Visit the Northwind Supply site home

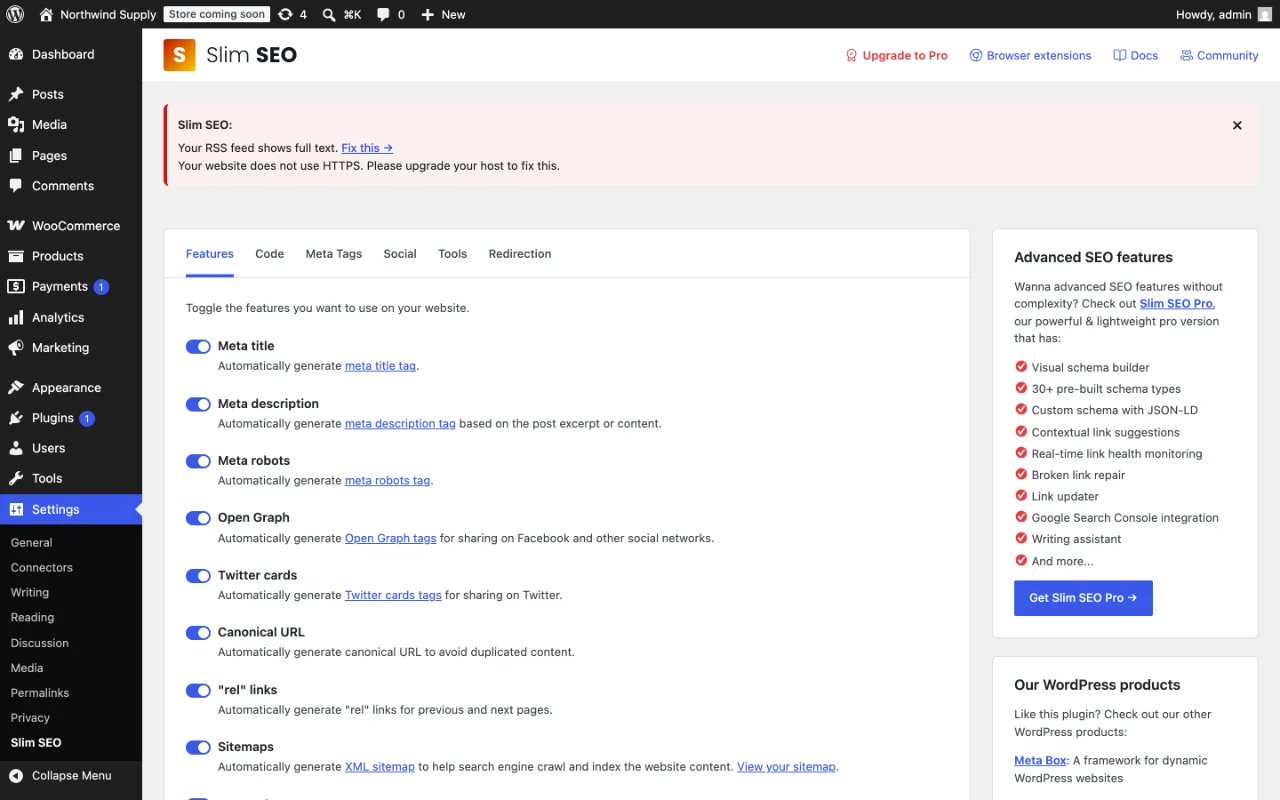(97, 14)
